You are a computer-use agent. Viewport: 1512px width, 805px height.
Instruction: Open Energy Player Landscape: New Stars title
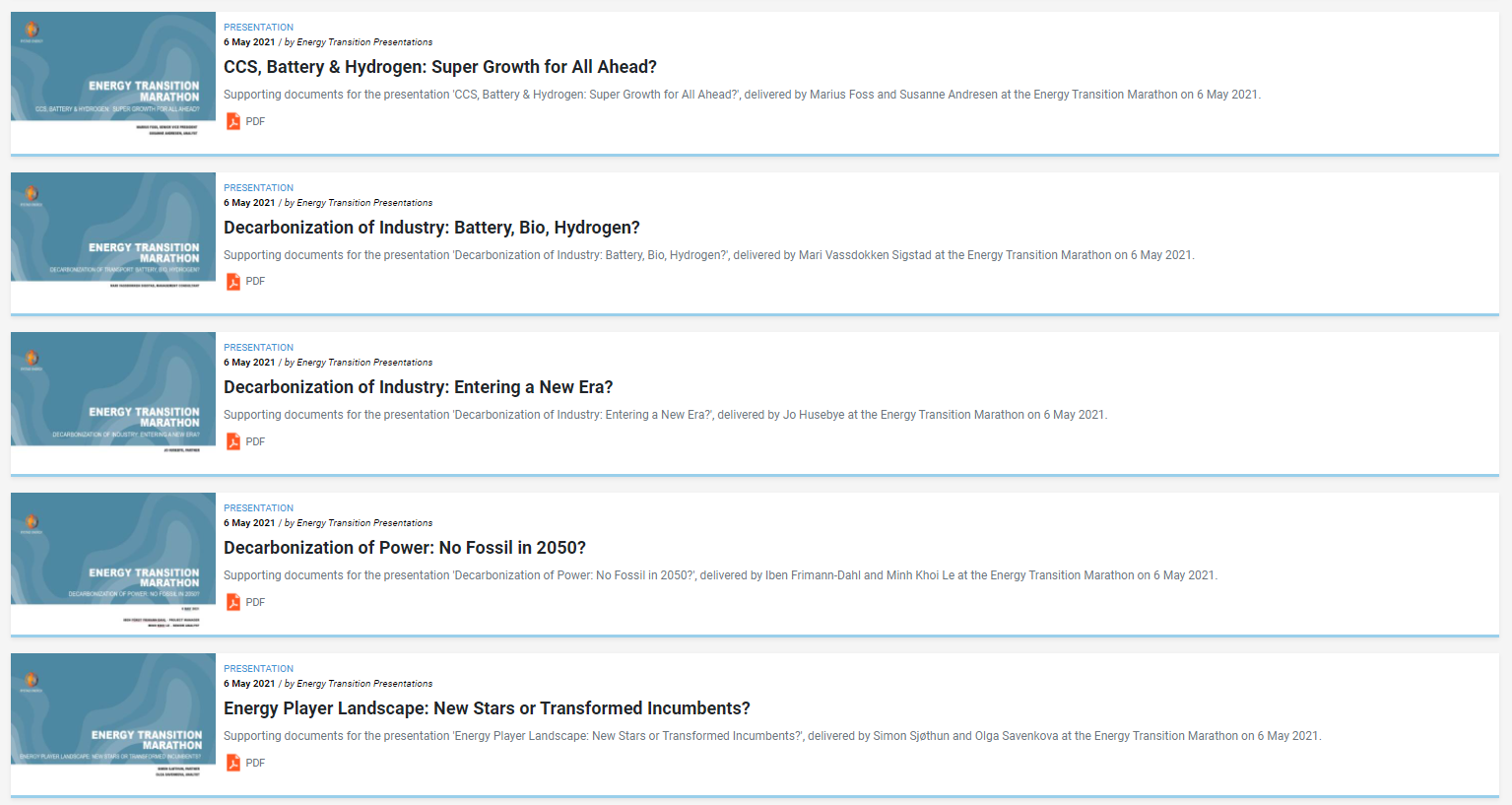(487, 708)
